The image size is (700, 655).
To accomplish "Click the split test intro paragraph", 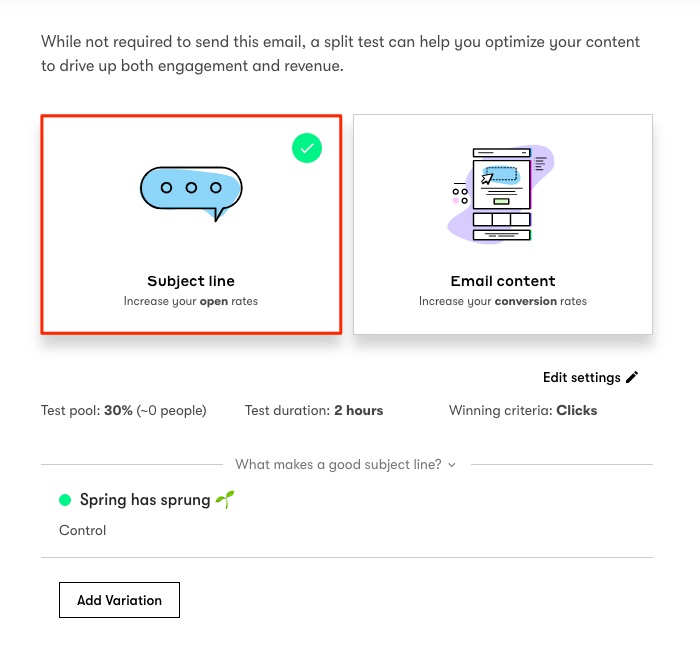I will 340,54.
